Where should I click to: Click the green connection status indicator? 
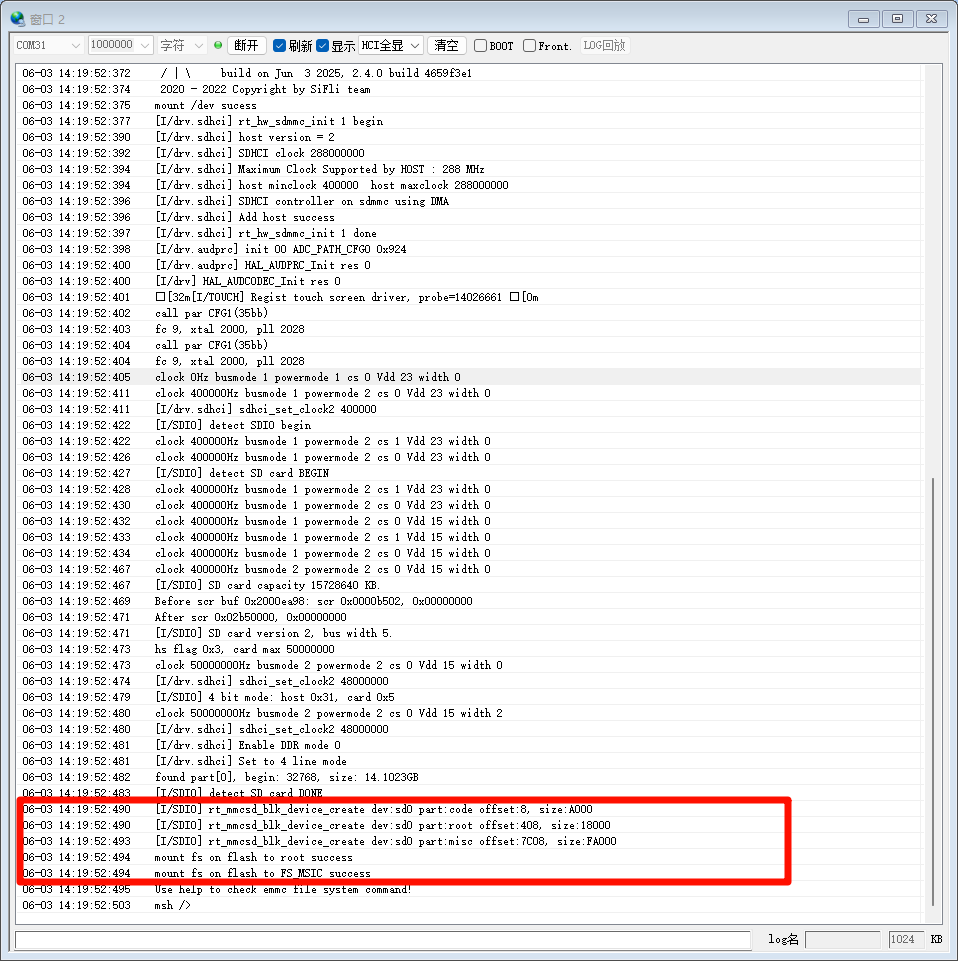click(218, 45)
